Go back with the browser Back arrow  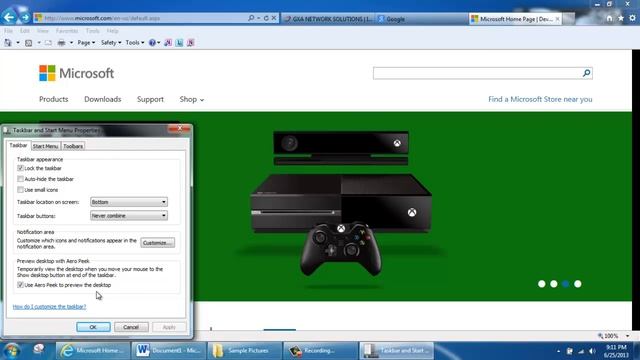point(9,17)
